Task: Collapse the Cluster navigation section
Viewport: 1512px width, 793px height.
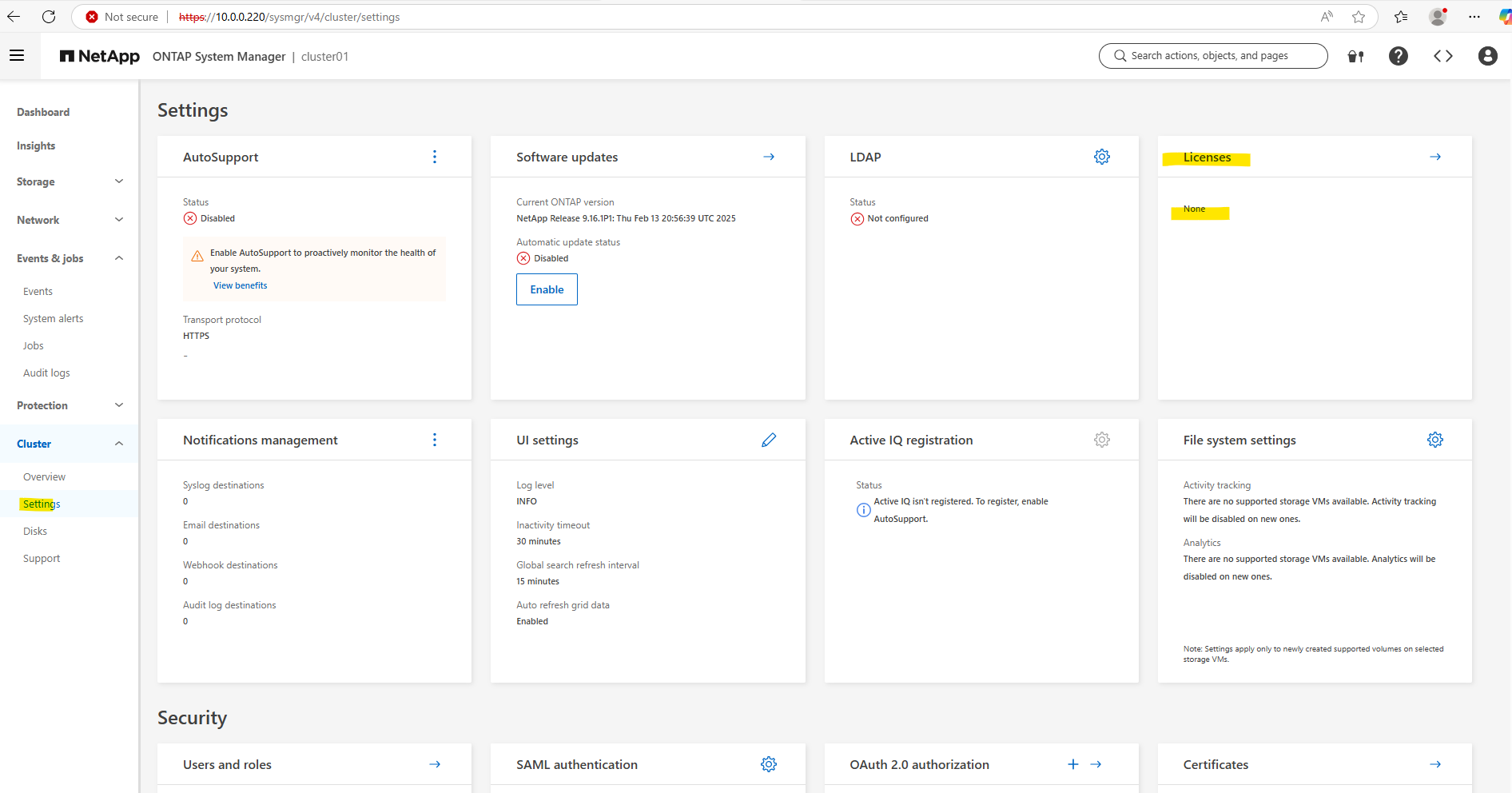Action: [x=119, y=444]
